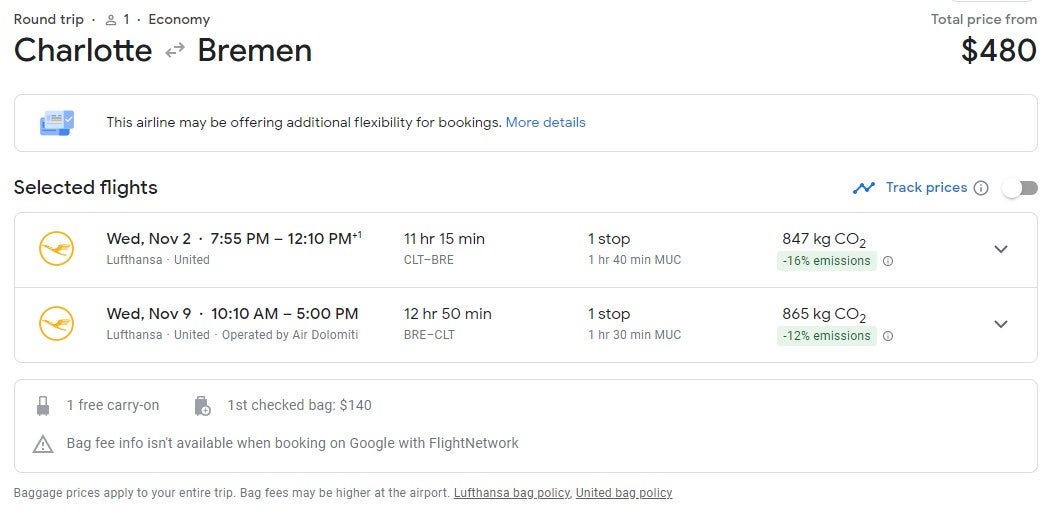
Task: Click the Lufthansa logo on Nov 2 flight
Action: tap(56, 249)
